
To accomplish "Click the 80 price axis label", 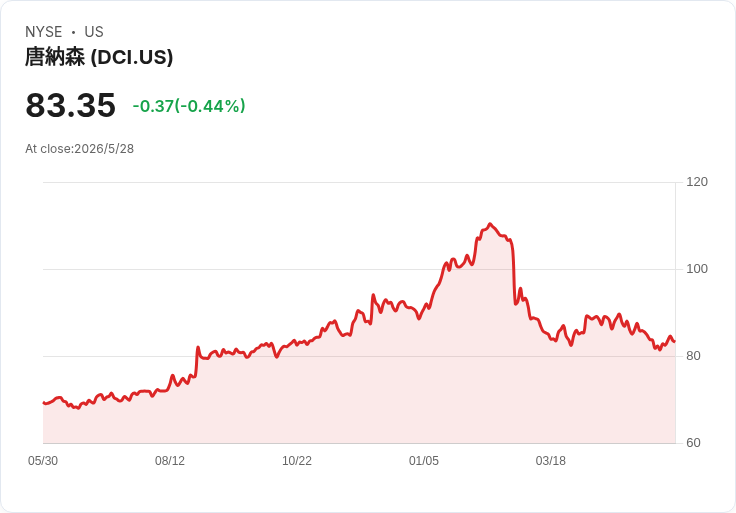I will (693, 356).
